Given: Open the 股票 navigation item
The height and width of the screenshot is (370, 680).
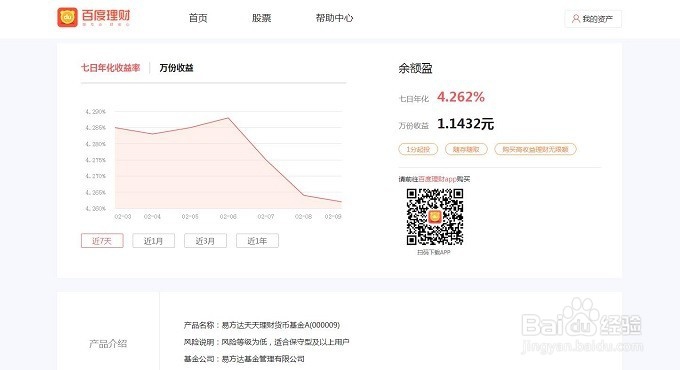Looking at the screenshot, I should pos(262,18).
